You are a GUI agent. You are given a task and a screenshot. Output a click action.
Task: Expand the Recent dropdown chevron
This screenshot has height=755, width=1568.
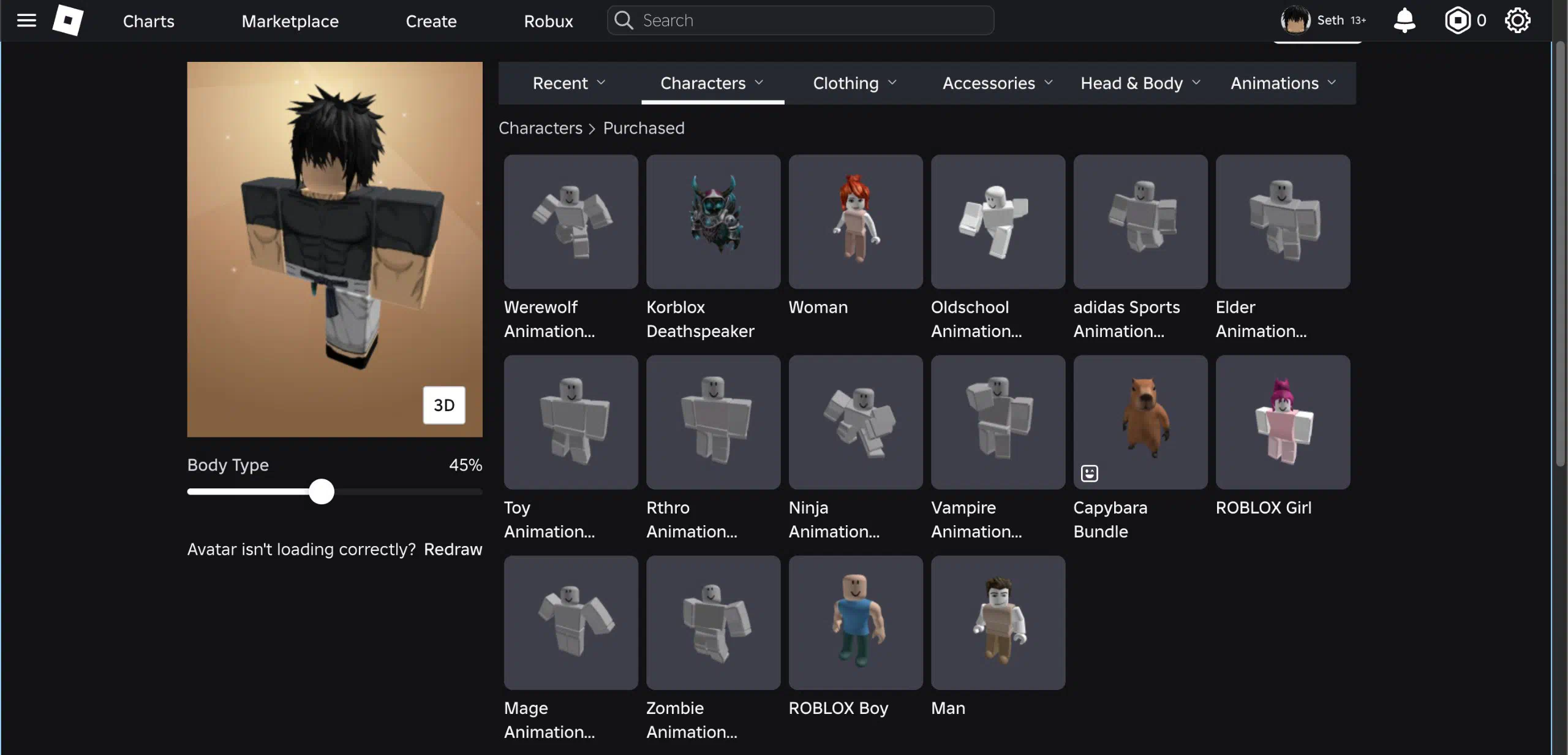click(x=601, y=83)
